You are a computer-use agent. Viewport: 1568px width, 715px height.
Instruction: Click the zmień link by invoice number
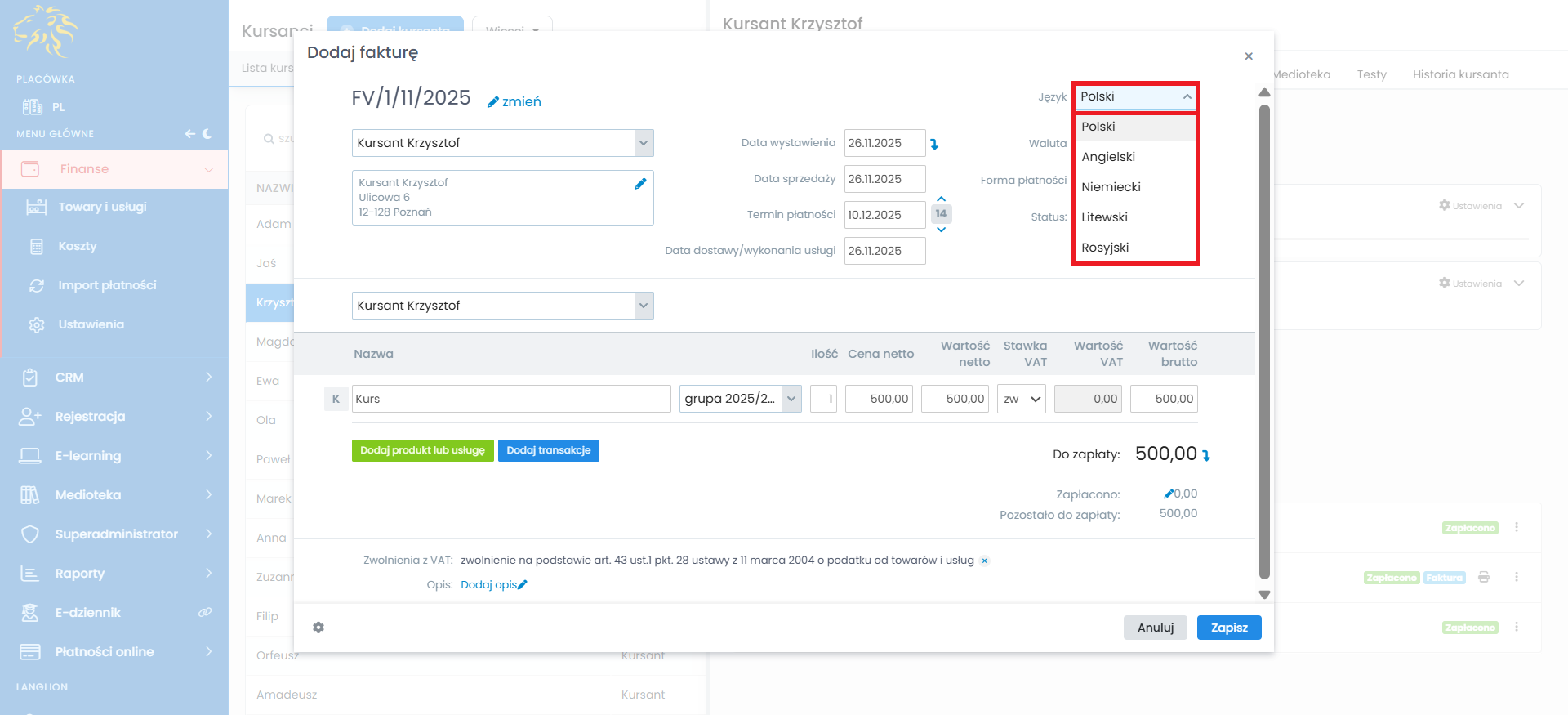[514, 101]
